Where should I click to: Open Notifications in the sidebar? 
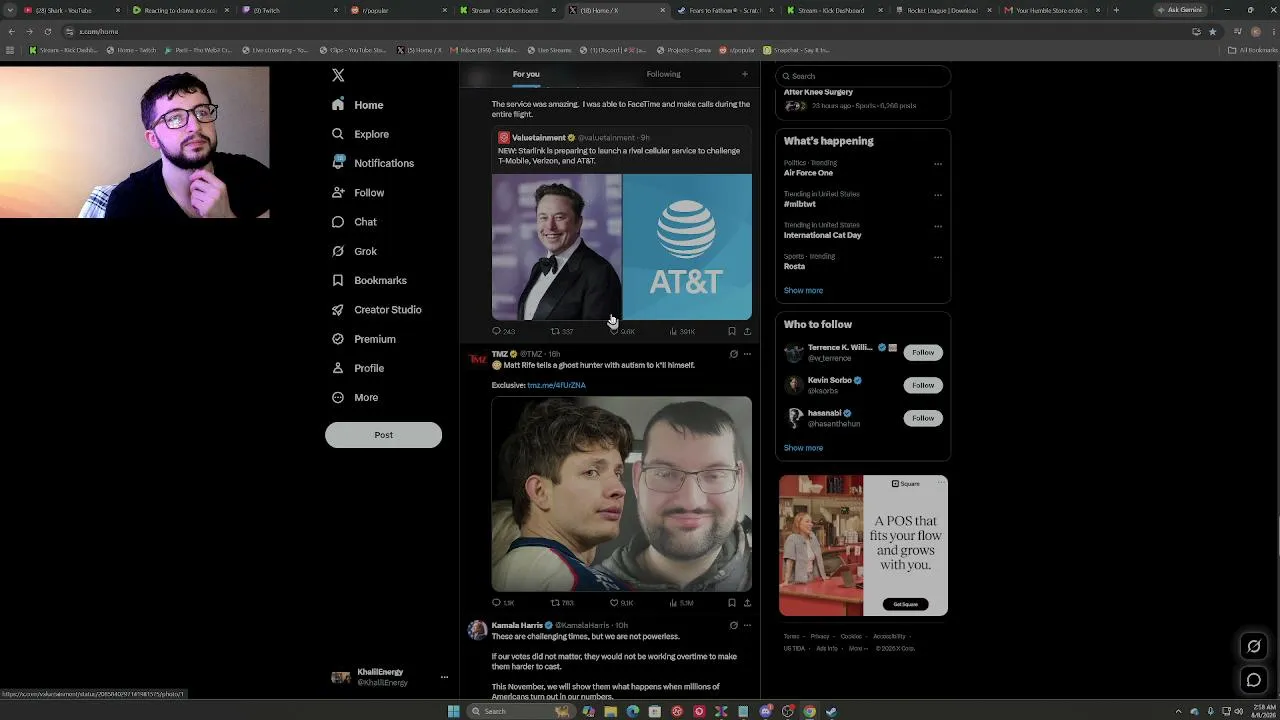[372, 163]
